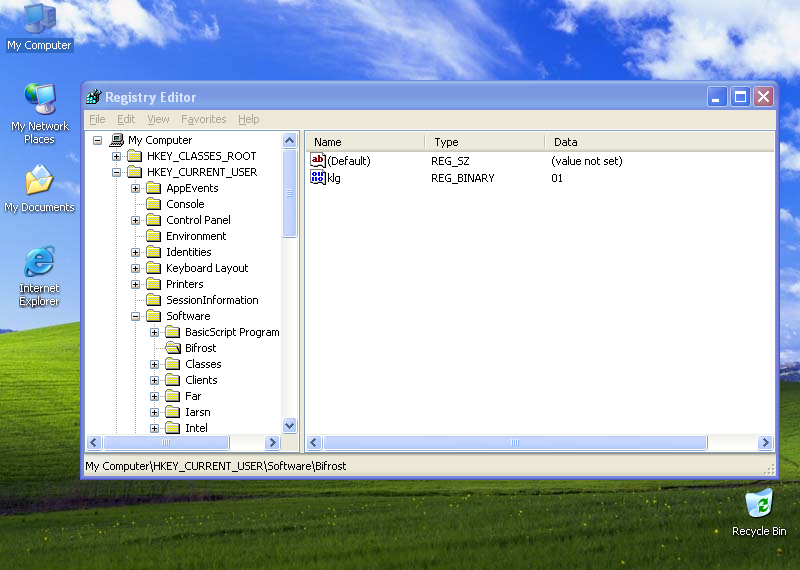The image size is (800, 570).
Task: Select the (Default) string value icon
Action: point(317,160)
